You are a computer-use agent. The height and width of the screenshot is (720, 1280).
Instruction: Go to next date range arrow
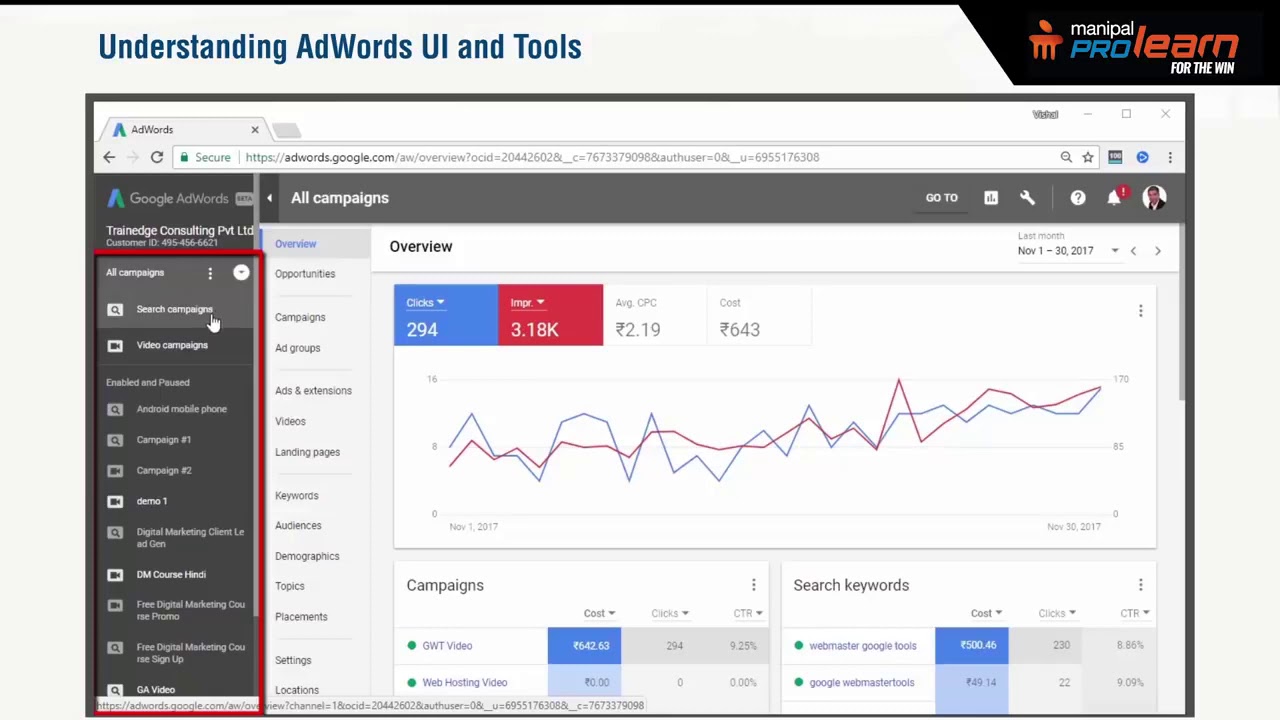(1158, 251)
